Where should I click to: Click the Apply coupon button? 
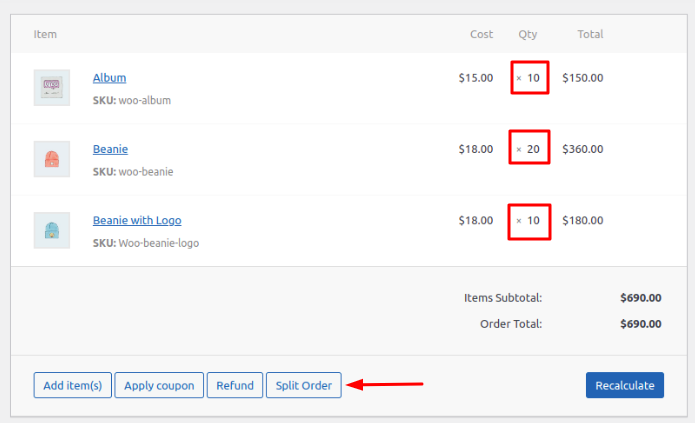click(x=159, y=385)
